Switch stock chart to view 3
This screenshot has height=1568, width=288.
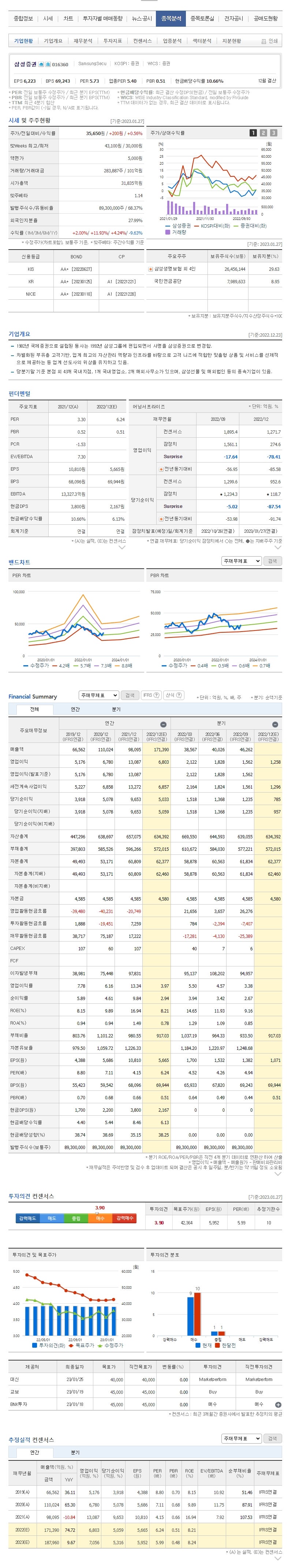[x=273, y=133]
